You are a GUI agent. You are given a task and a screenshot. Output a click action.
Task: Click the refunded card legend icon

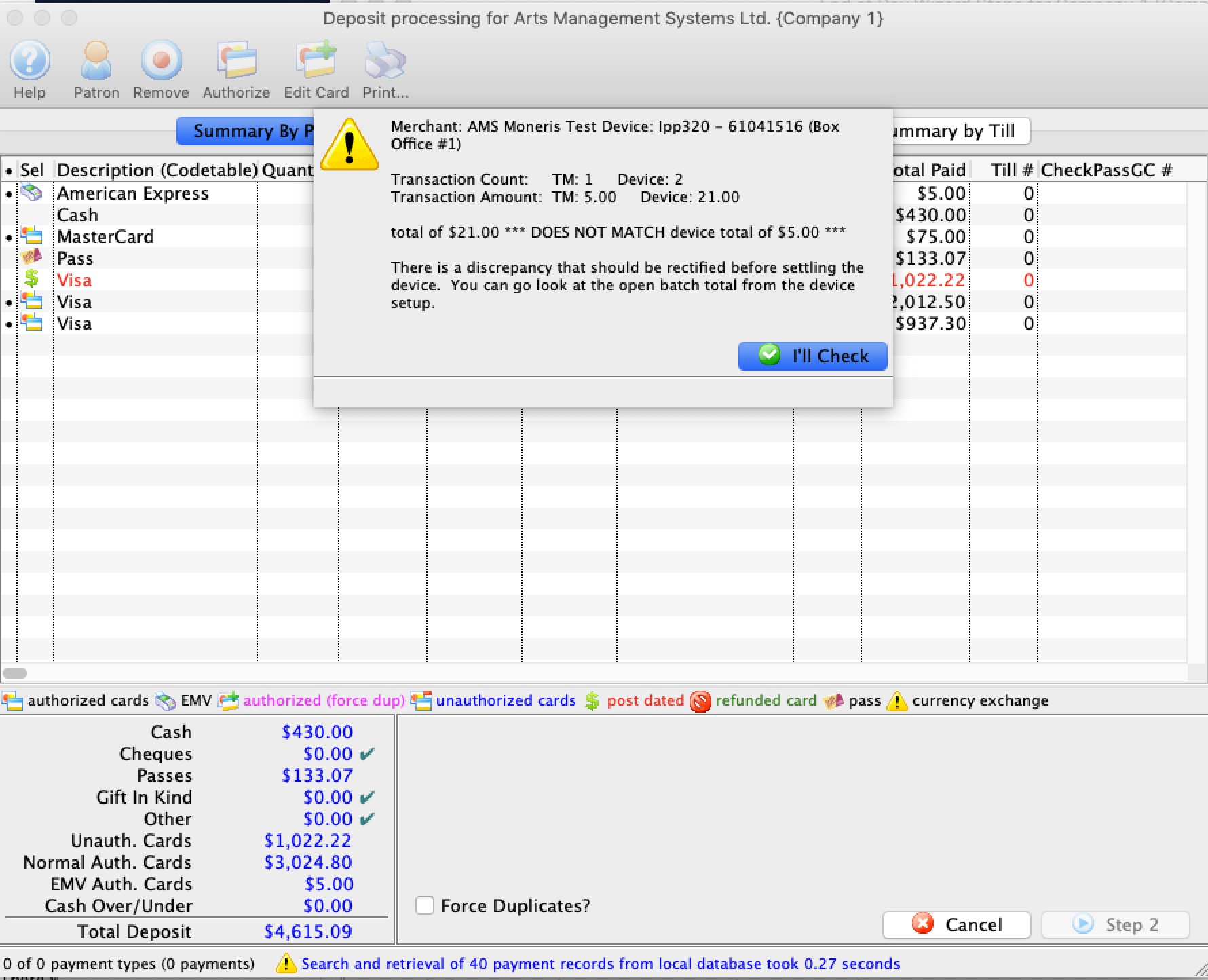[700, 700]
